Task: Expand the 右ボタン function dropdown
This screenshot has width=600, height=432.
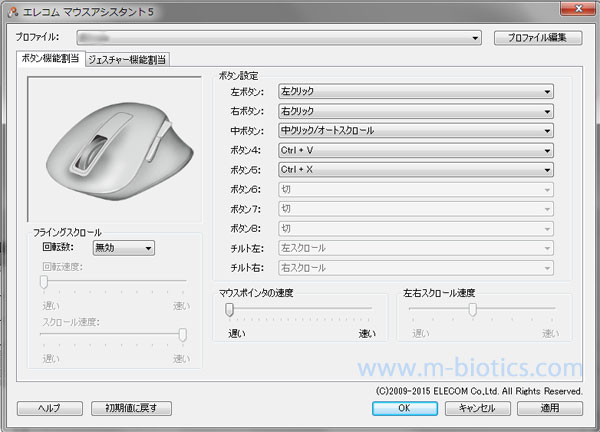Action: click(415, 110)
